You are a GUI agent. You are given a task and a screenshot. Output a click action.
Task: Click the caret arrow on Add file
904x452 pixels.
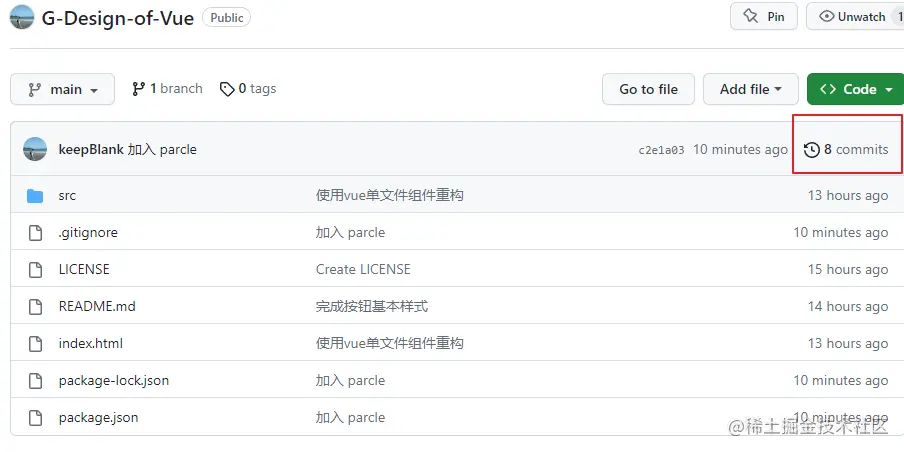[x=778, y=89]
